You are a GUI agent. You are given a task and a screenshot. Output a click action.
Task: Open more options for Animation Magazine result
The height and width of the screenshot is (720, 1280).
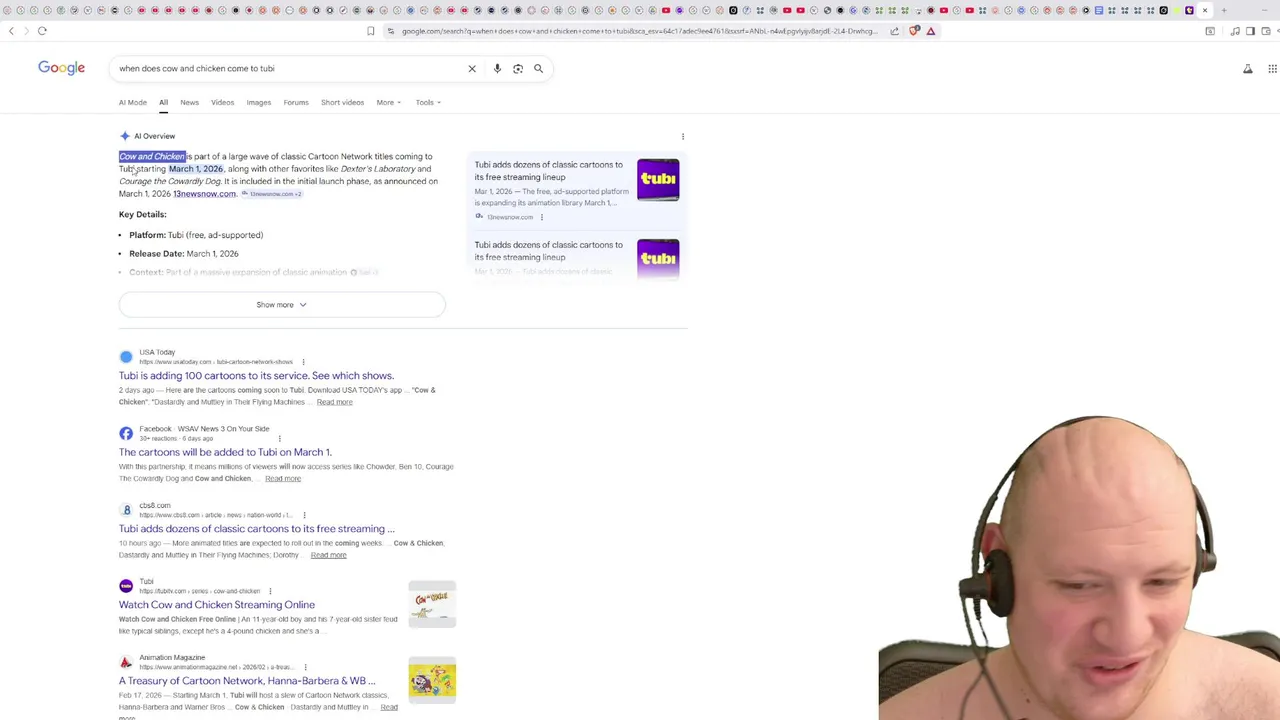305,667
